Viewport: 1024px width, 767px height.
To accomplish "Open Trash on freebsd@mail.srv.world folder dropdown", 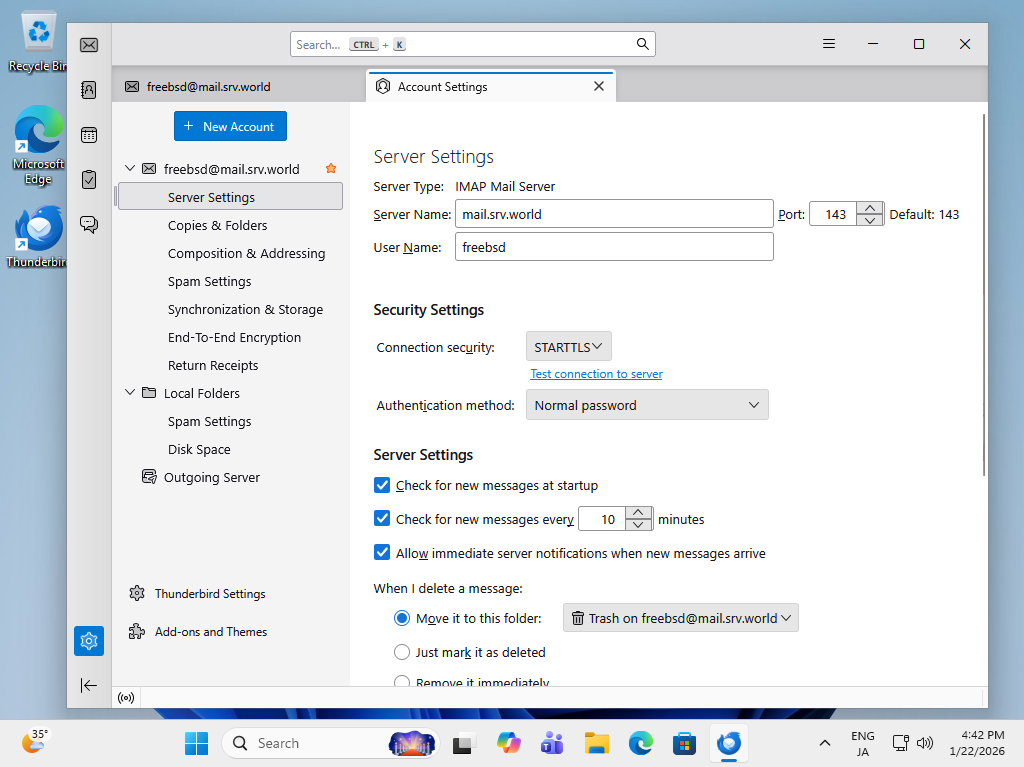I will coord(680,617).
